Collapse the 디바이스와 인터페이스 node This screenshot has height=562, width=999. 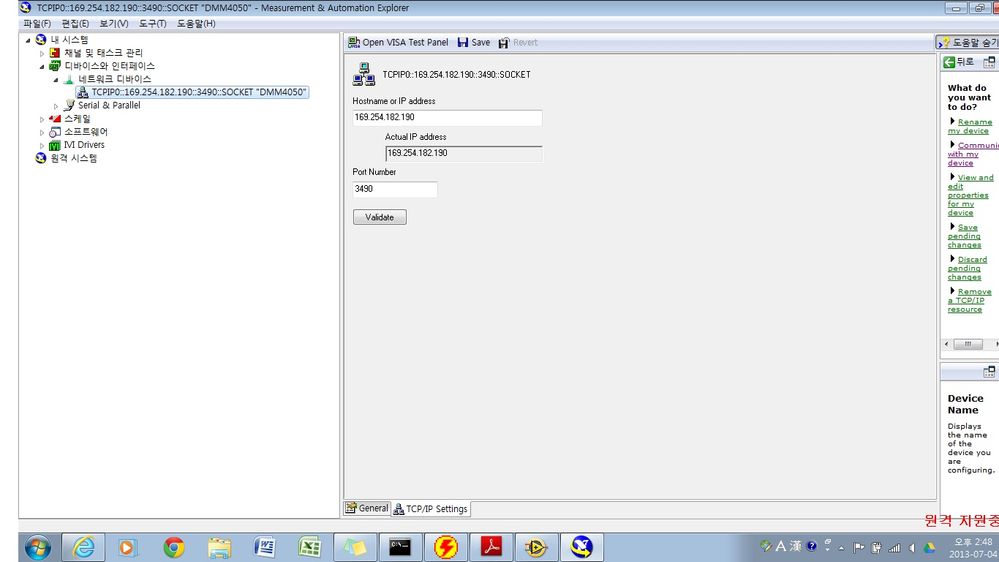click(x=42, y=67)
